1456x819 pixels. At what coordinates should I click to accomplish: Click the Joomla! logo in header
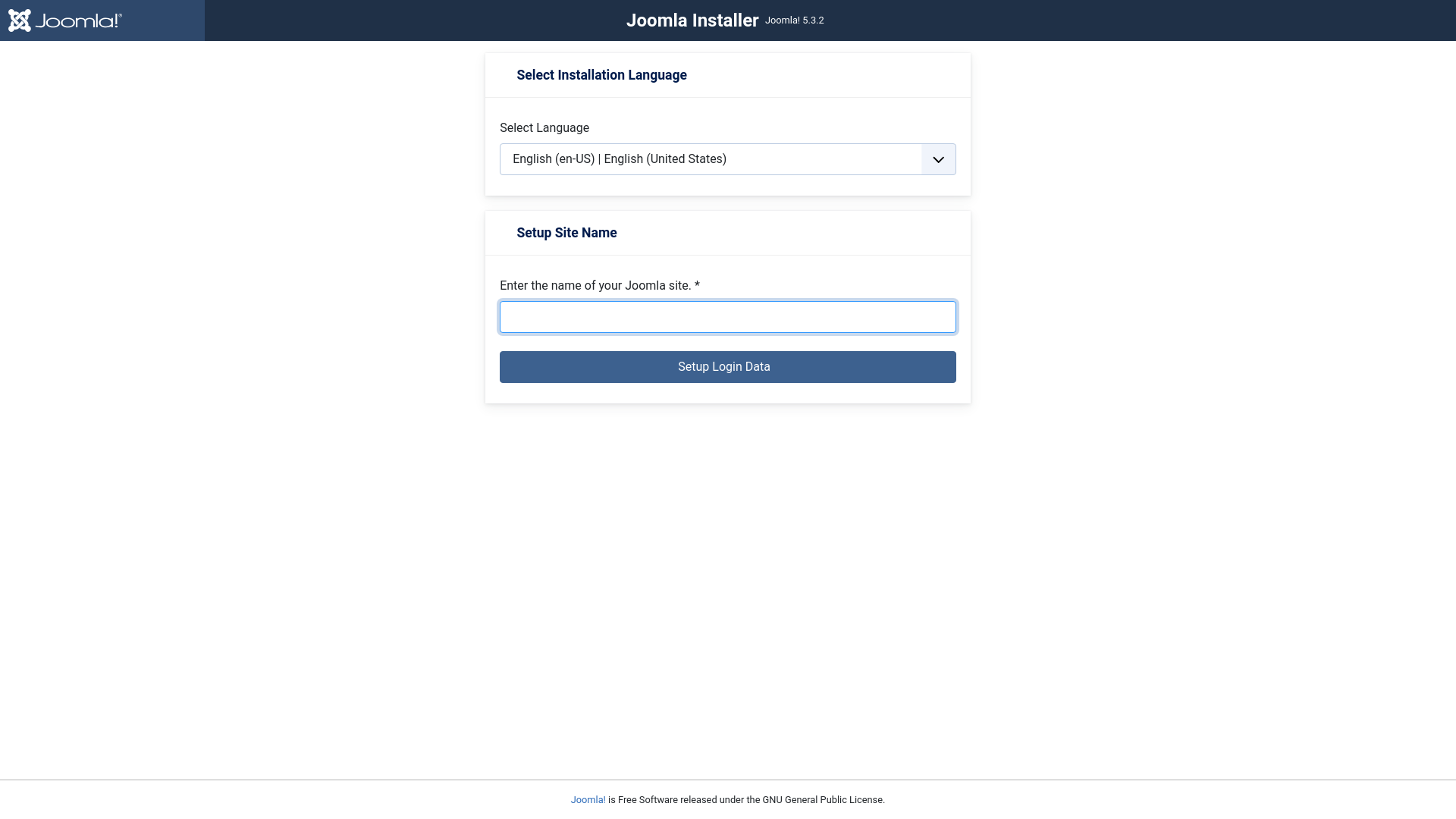tap(65, 20)
